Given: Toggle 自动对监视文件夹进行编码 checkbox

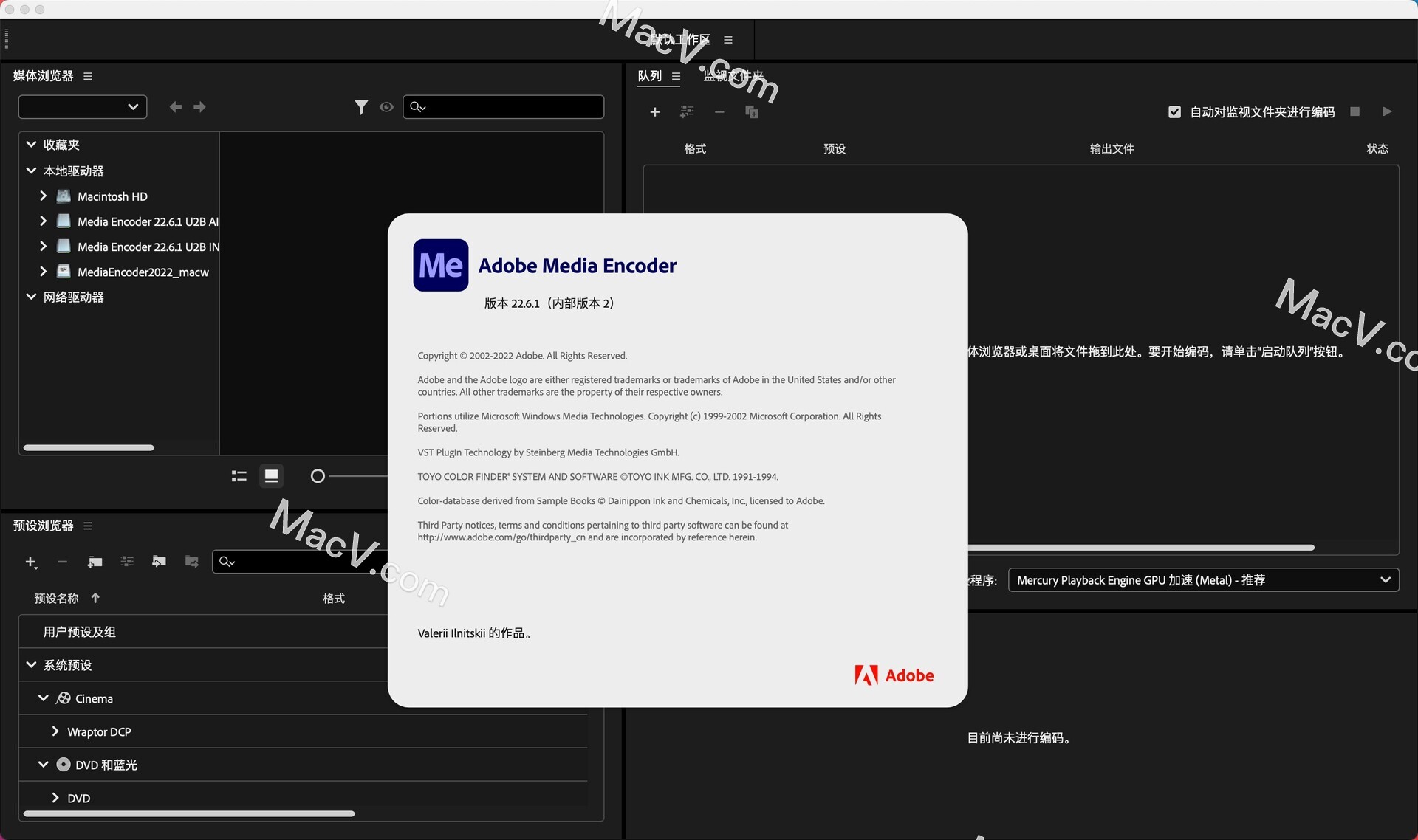Looking at the screenshot, I should 1174,112.
